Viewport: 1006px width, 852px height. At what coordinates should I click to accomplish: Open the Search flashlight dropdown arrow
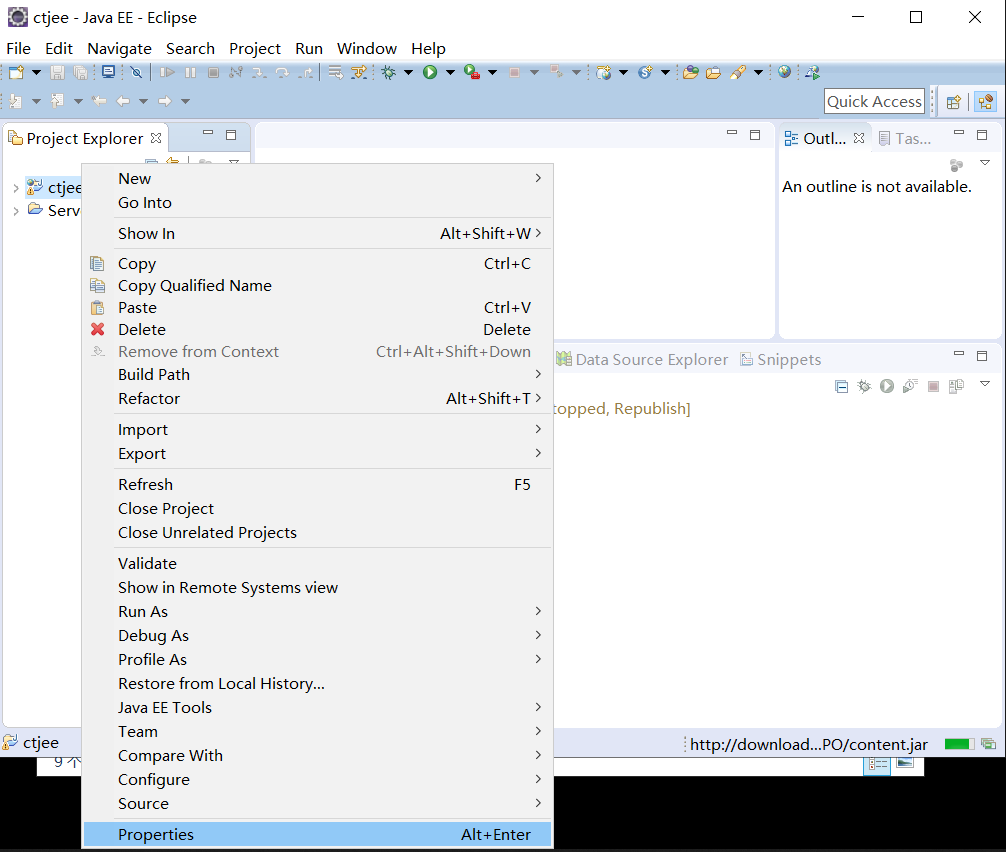click(x=758, y=72)
